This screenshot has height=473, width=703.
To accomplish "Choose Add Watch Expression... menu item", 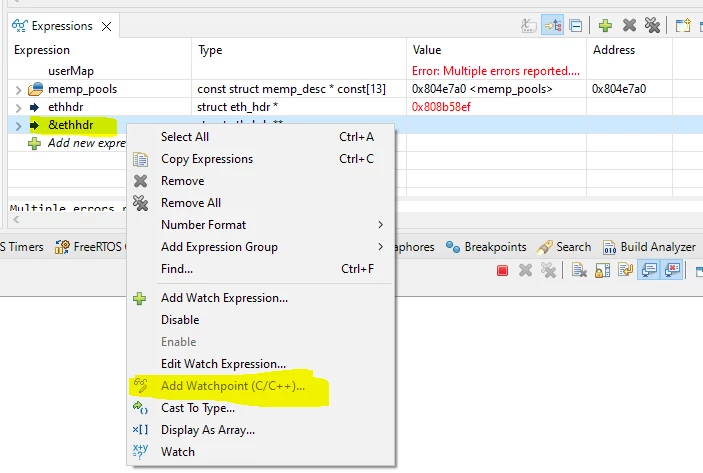I will pyautogui.click(x=261, y=298).
